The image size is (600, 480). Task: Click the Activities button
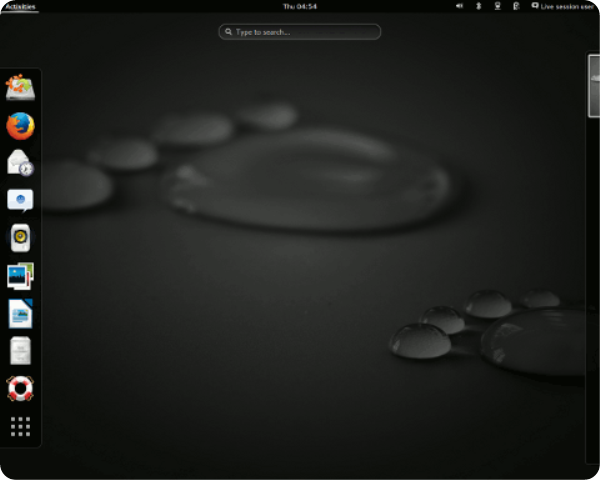(20, 7)
